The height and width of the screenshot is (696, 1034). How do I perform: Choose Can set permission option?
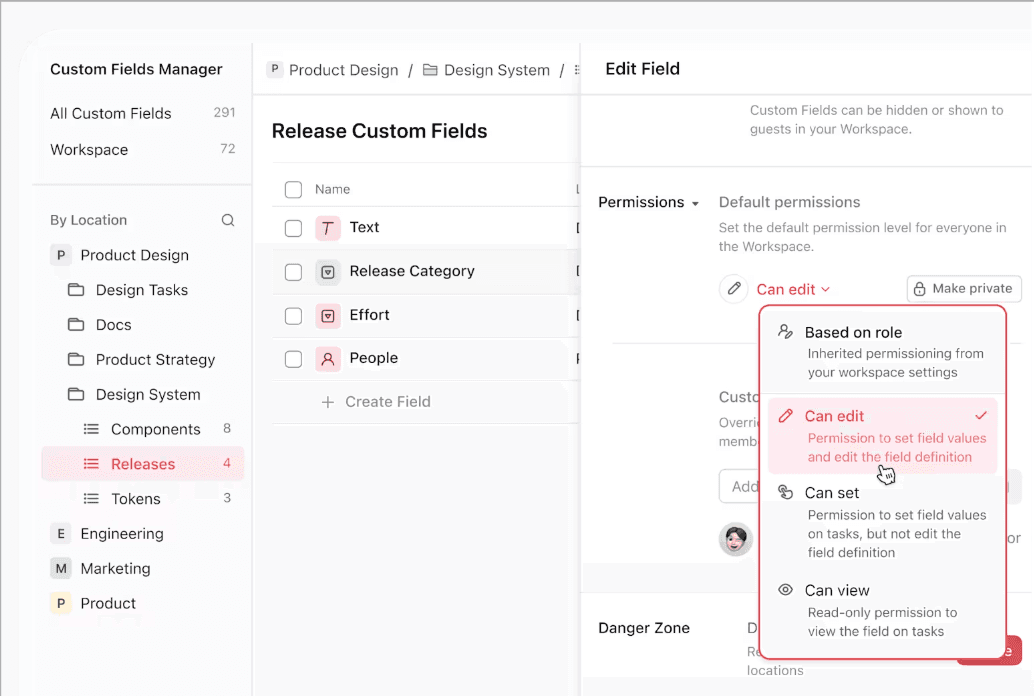pos(882,522)
